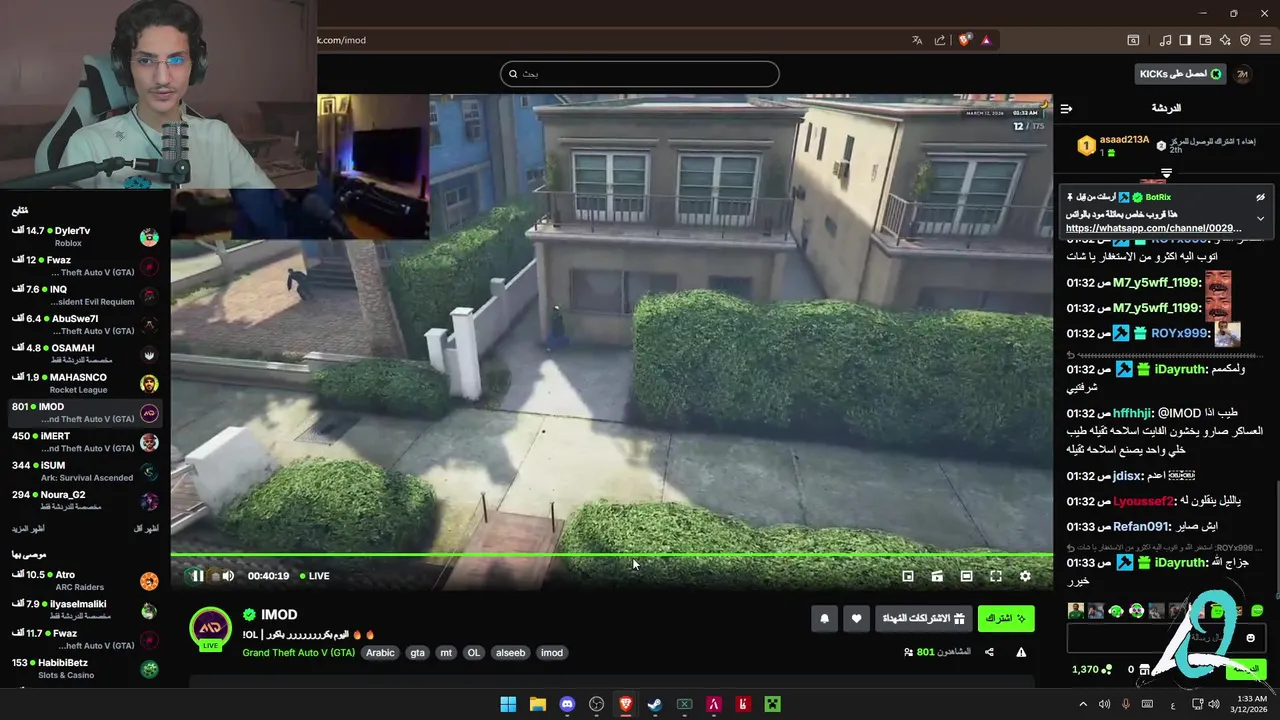Open gifted subscriptions button
Viewport: 1280px width, 720px height.
click(x=923, y=619)
